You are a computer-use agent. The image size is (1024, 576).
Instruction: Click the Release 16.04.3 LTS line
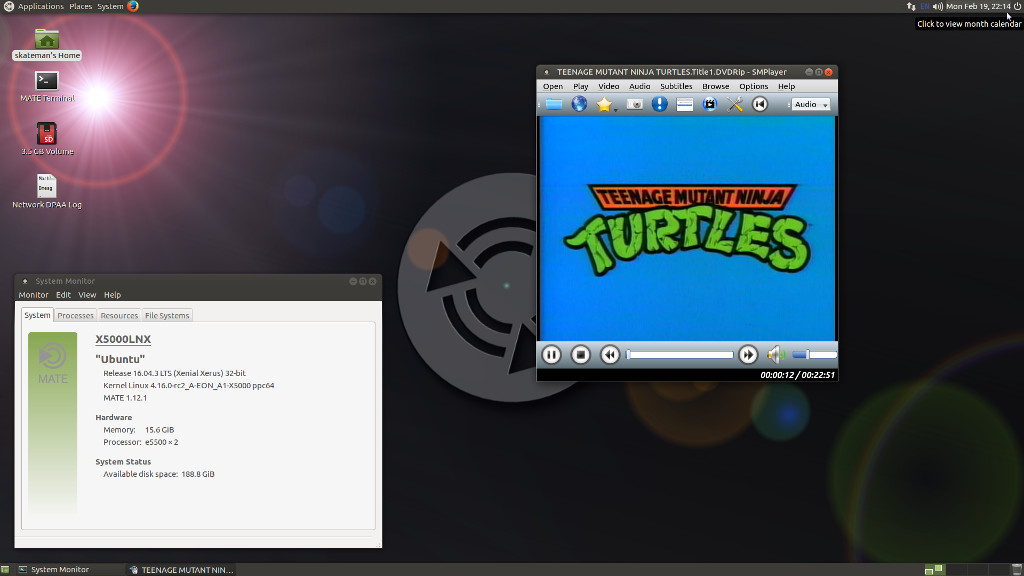point(174,374)
